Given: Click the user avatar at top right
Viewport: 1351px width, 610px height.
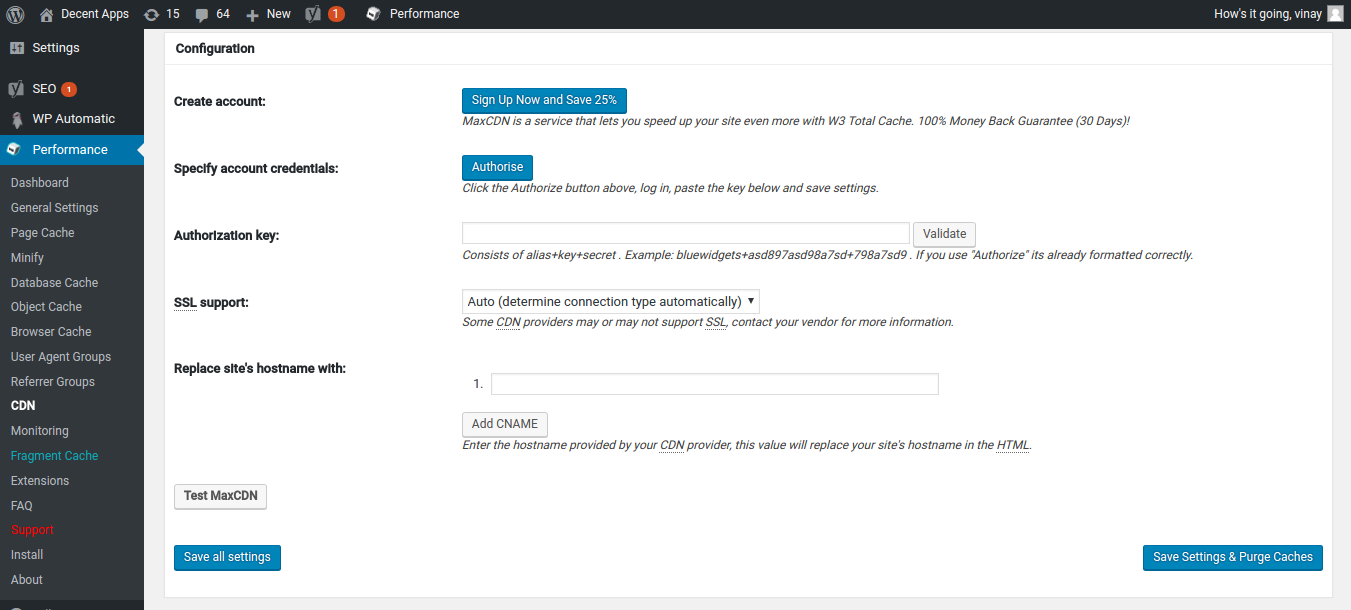Looking at the screenshot, I should 1335,14.
